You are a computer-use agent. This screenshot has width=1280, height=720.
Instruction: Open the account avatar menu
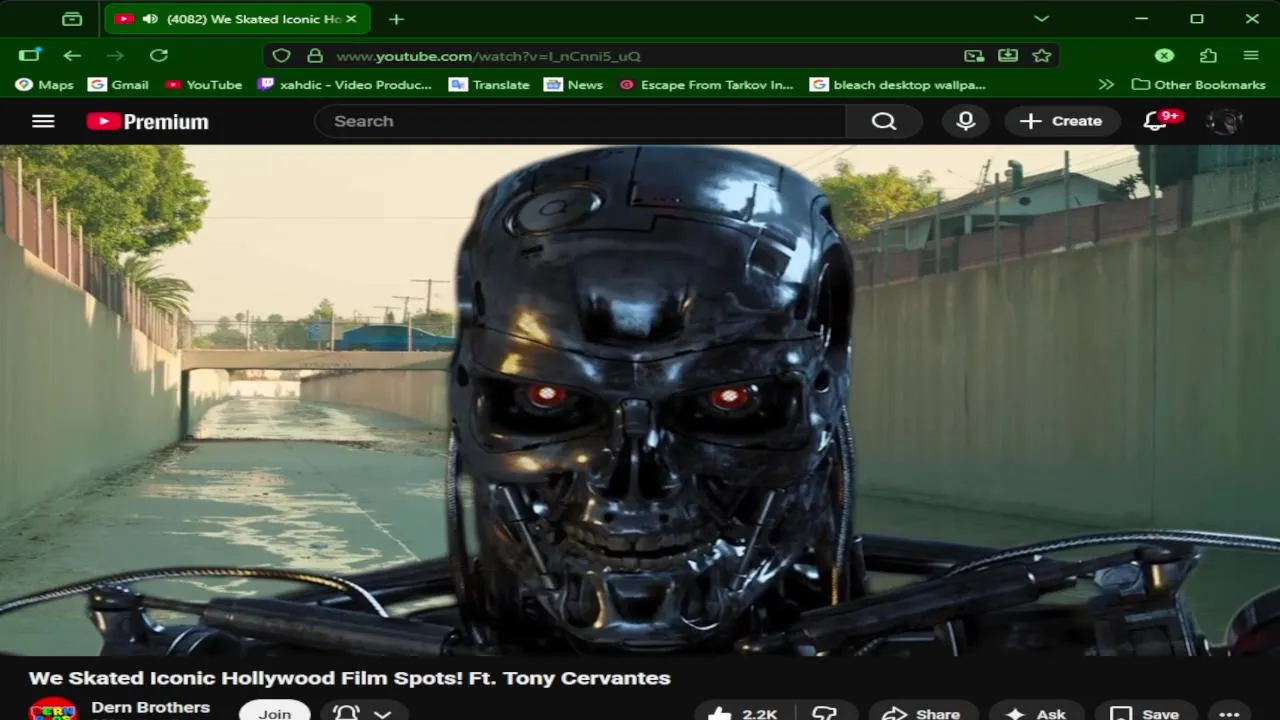pos(1223,121)
